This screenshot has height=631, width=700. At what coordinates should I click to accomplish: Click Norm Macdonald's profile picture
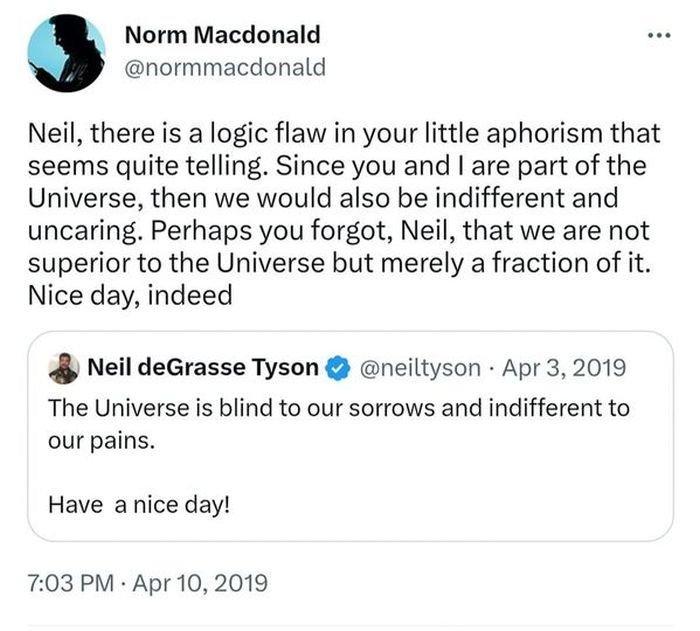[x=66, y=55]
